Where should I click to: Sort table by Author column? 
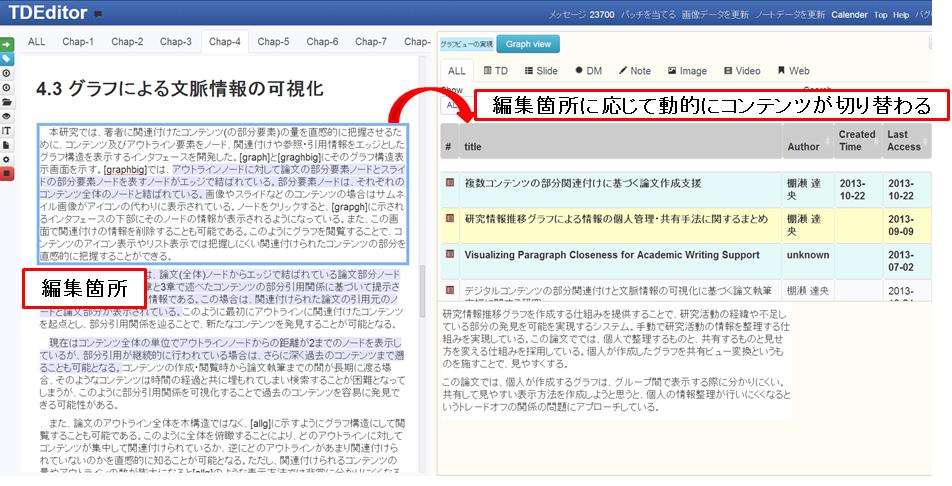coord(802,147)
